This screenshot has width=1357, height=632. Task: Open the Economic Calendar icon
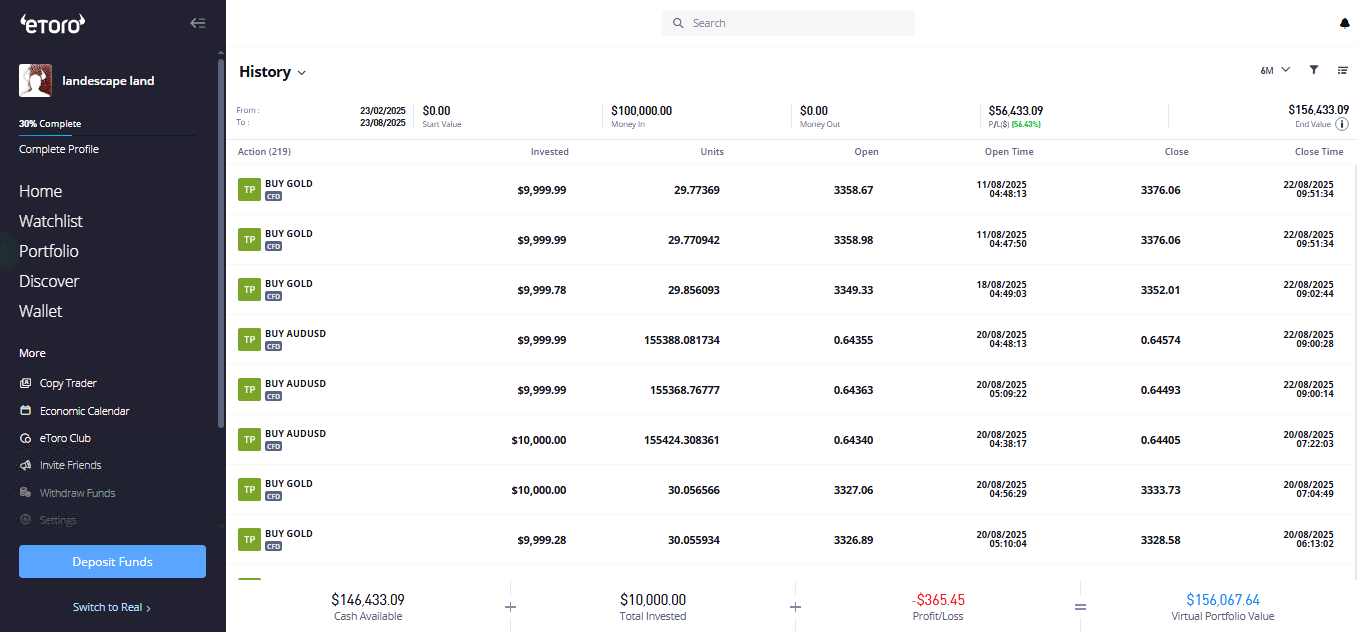(x=26, y=411)
